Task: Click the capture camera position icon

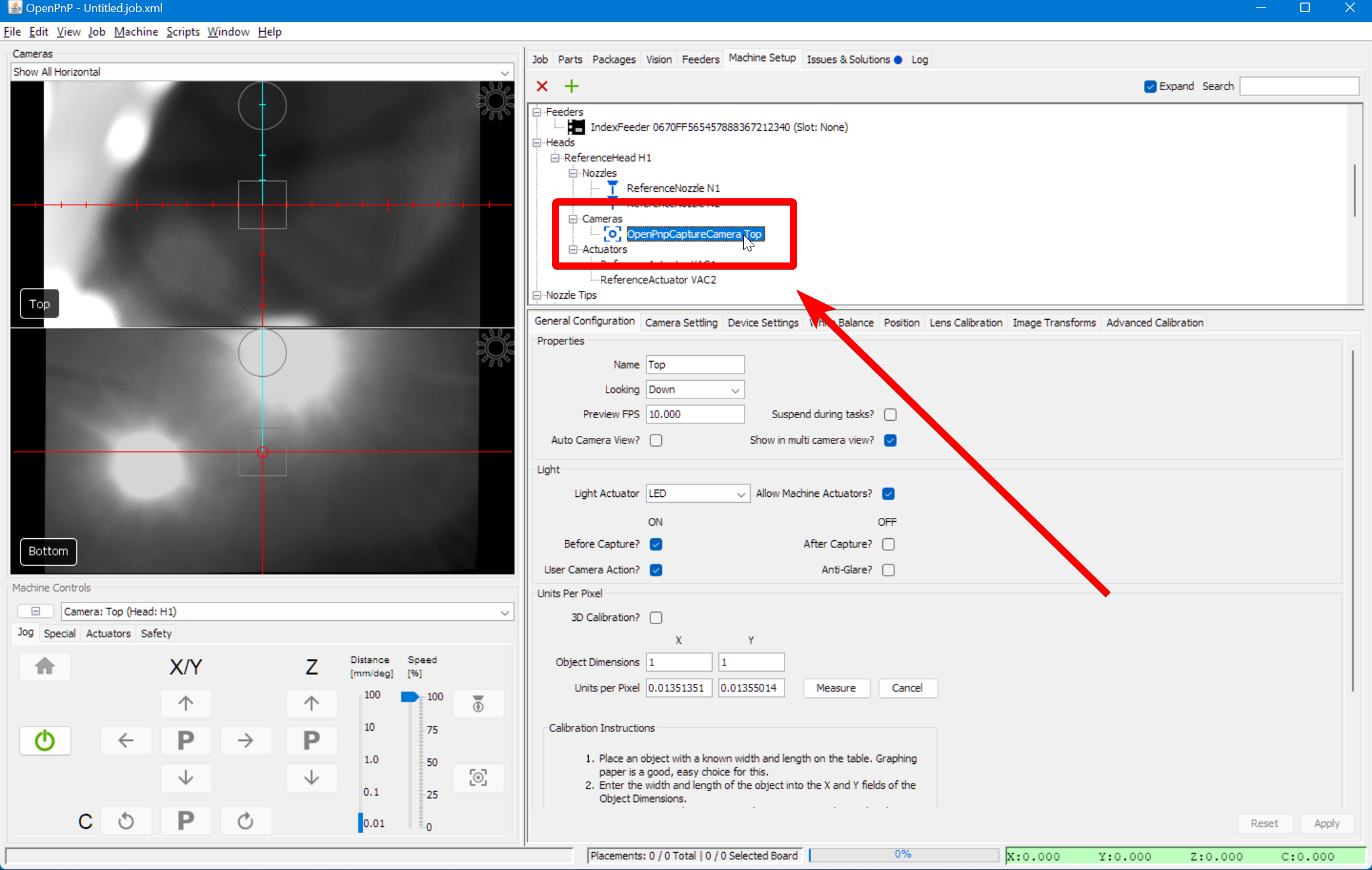Action: point(478,777)
